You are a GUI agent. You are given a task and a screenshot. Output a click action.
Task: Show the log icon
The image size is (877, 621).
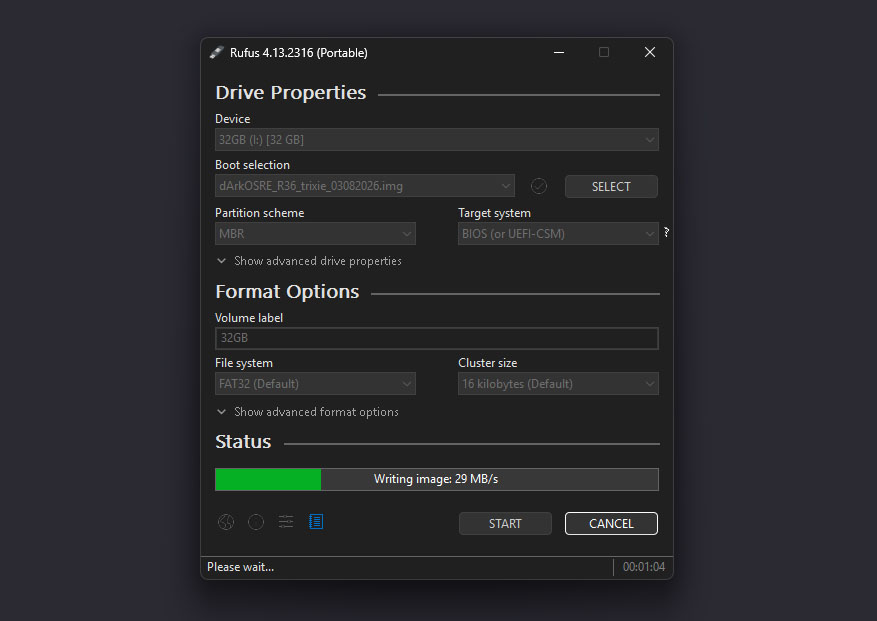tap(316, 522)
